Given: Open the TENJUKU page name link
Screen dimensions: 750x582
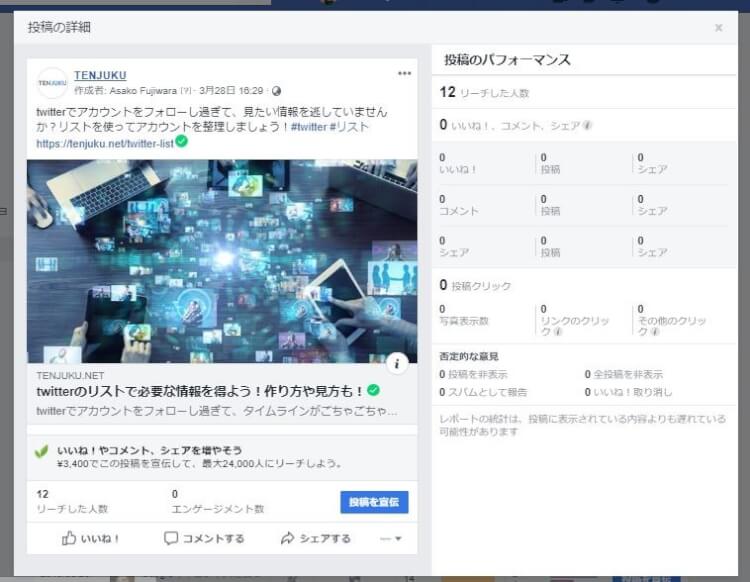Looking at the screenshot, I should pyautogui.click(x=100, y=75).
